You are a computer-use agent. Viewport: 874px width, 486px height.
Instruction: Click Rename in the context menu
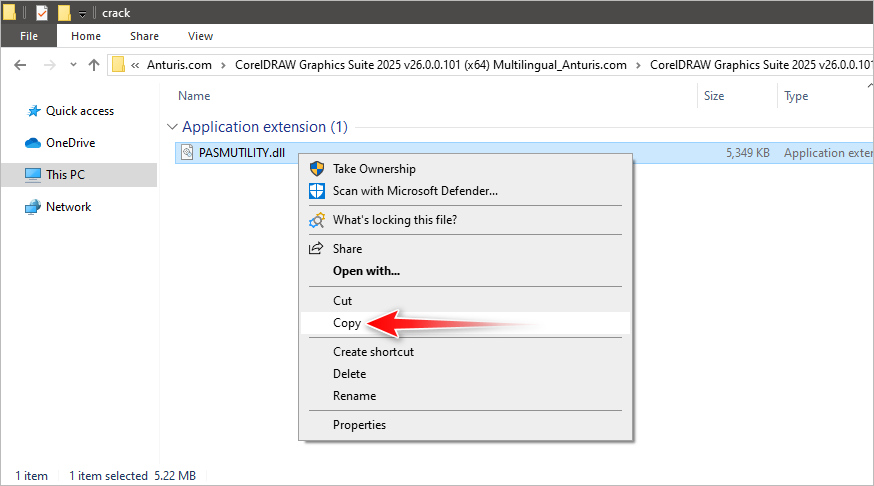[x=354, y=396]
